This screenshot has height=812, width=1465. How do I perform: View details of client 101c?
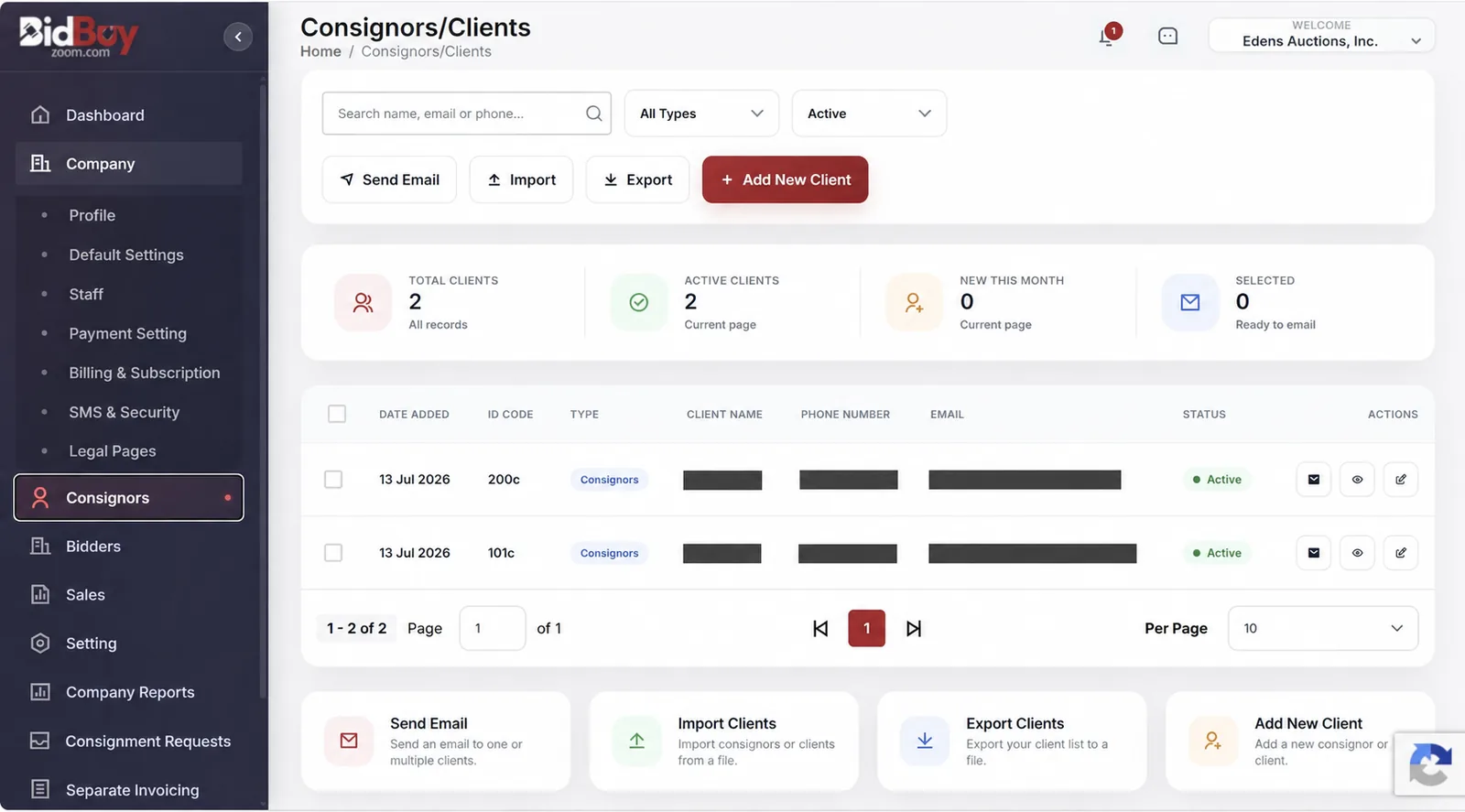tap(1357, 553)
